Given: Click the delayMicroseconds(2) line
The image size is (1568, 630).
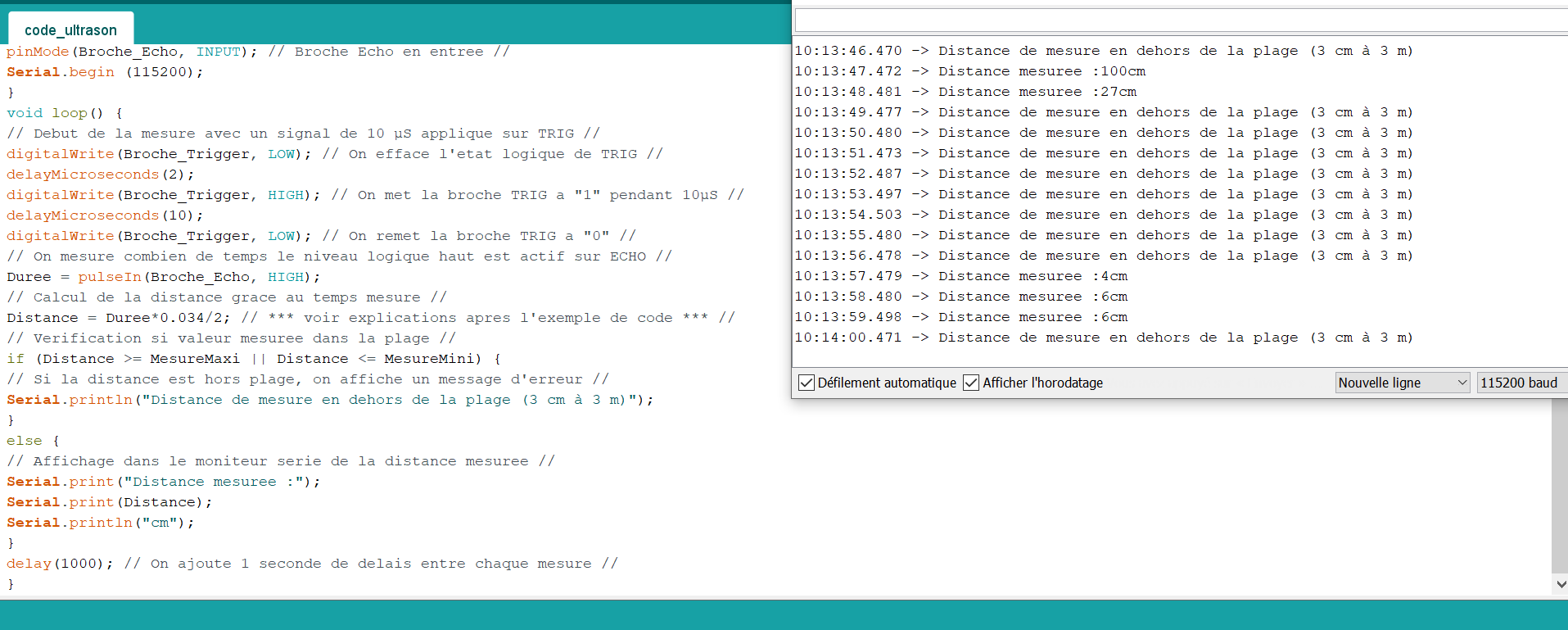Looking at the screenshot, I should click(x=100, y=174).
